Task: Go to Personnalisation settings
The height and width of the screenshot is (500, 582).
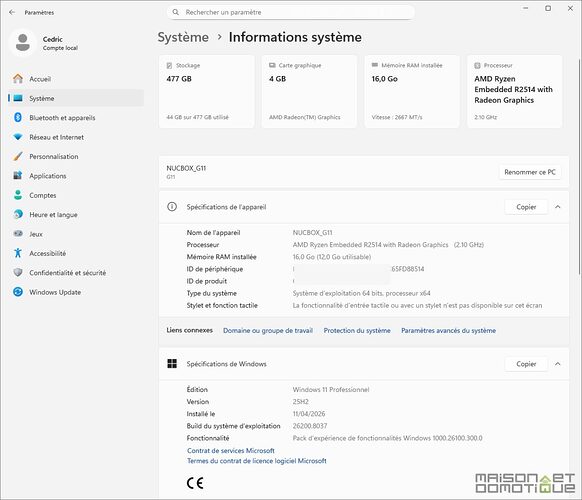Action: (76, 156)
